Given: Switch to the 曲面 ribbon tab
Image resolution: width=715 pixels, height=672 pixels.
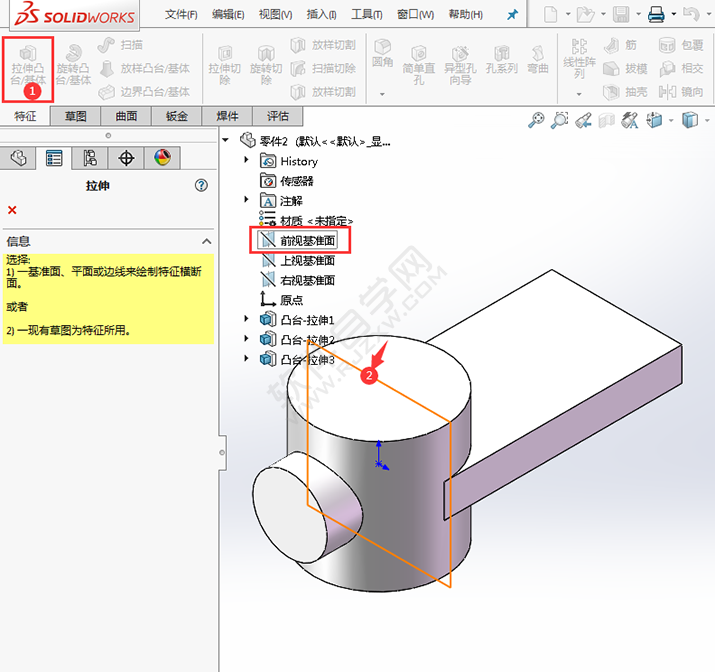Looking at the screenshot, I should 126,116.
